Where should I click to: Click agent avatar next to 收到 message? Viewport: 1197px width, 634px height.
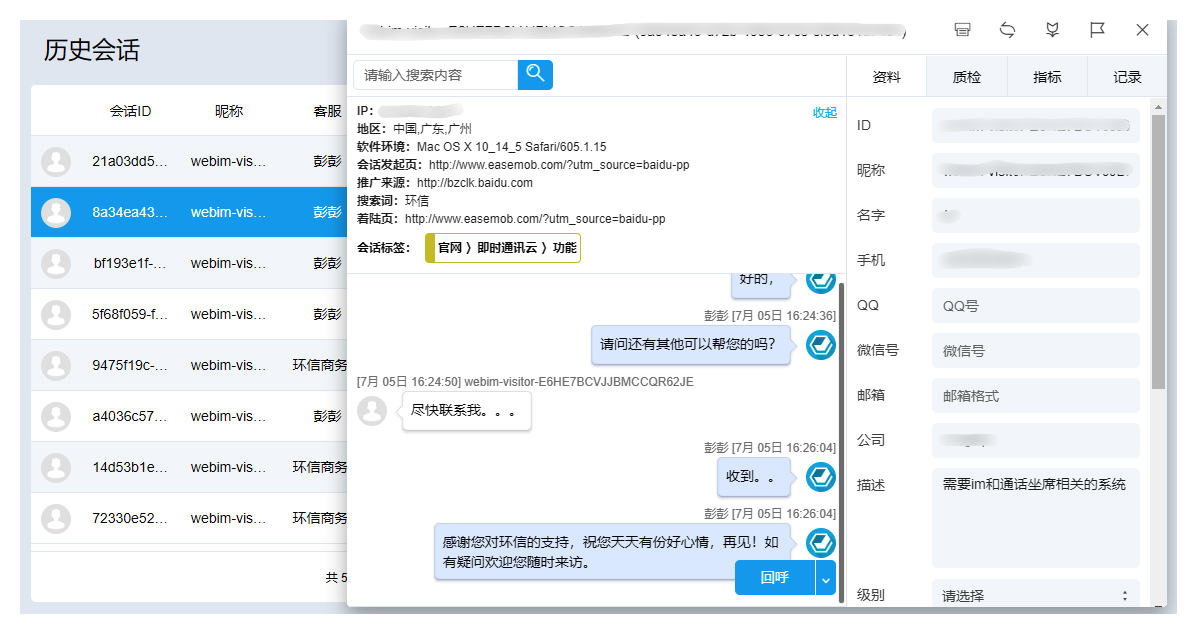[x=821, y=477]
